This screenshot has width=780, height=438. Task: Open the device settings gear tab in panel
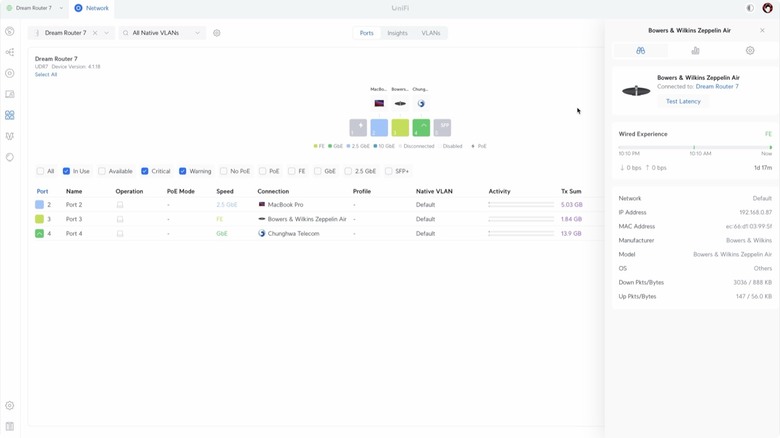[x=750, y=50]
